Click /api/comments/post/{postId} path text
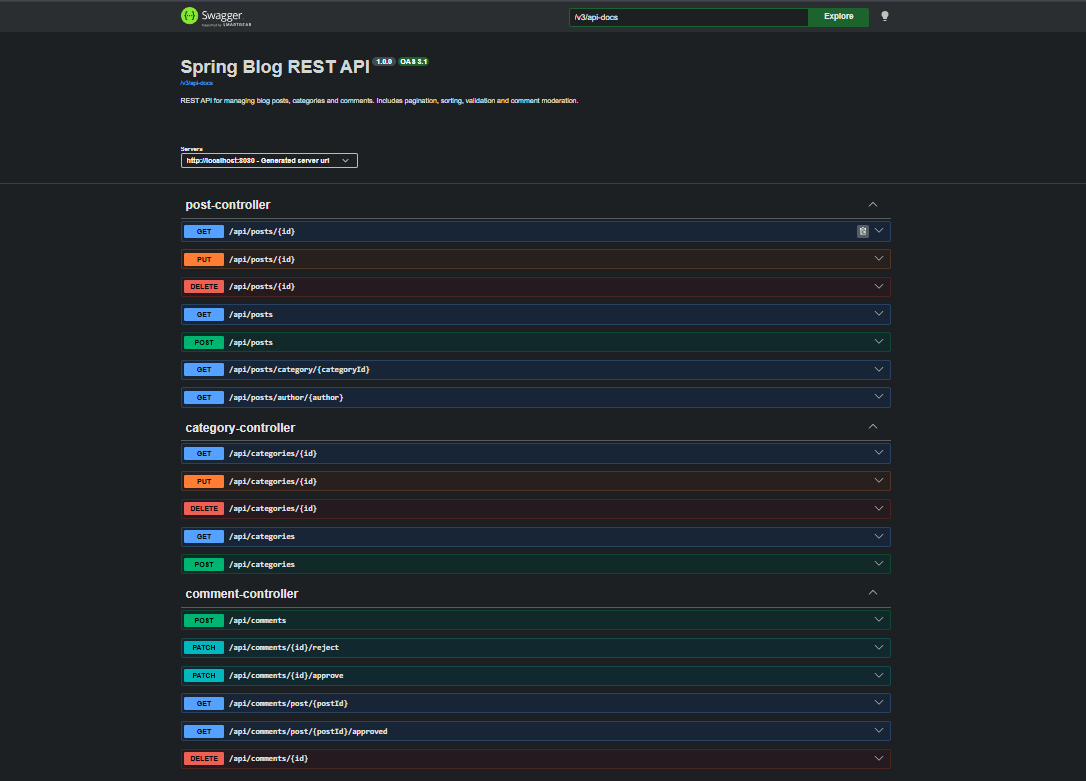Viewport: 1086px width, 781px height. click(x=288, y=703)
